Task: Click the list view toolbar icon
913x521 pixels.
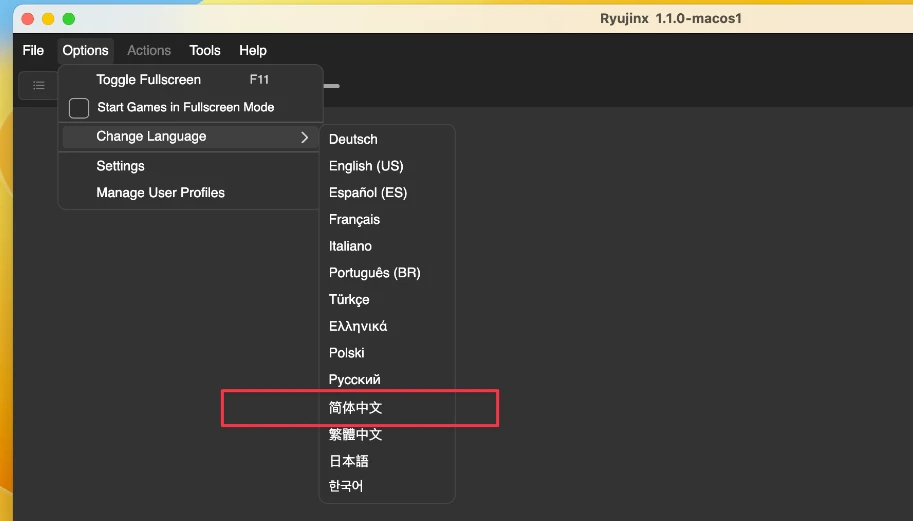Action: tap(38, 86)
